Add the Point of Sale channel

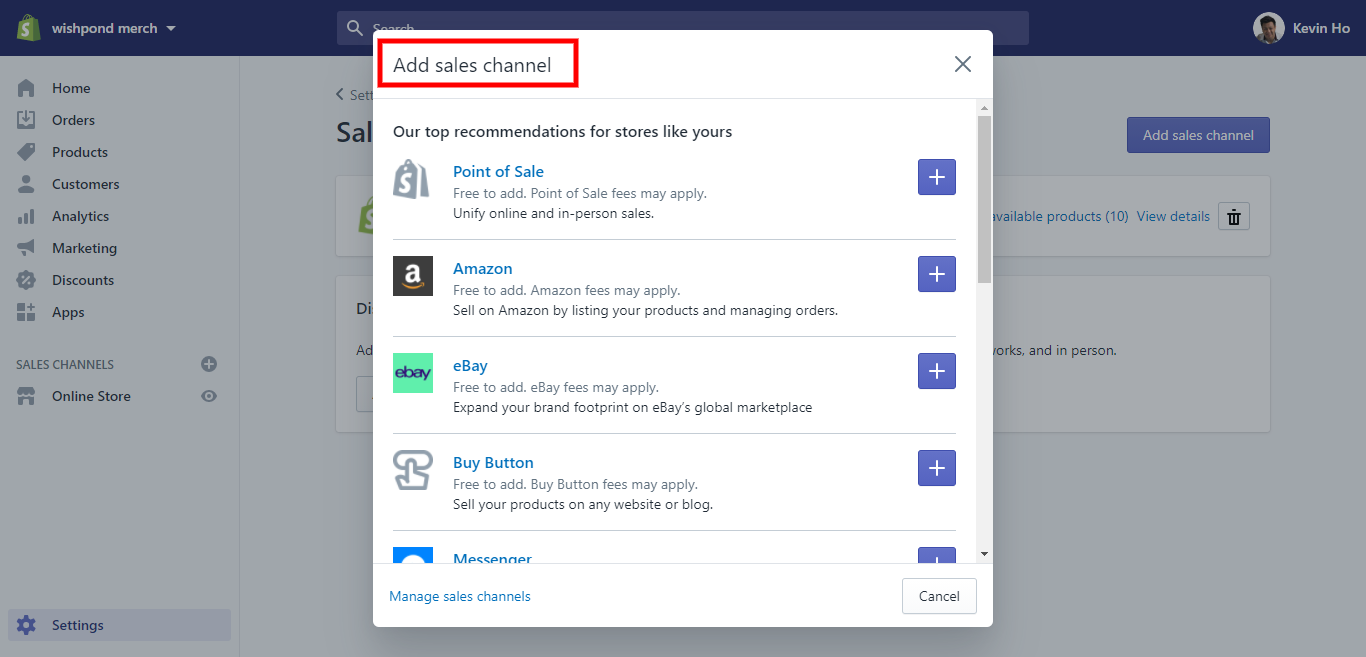tap(937, 177)
